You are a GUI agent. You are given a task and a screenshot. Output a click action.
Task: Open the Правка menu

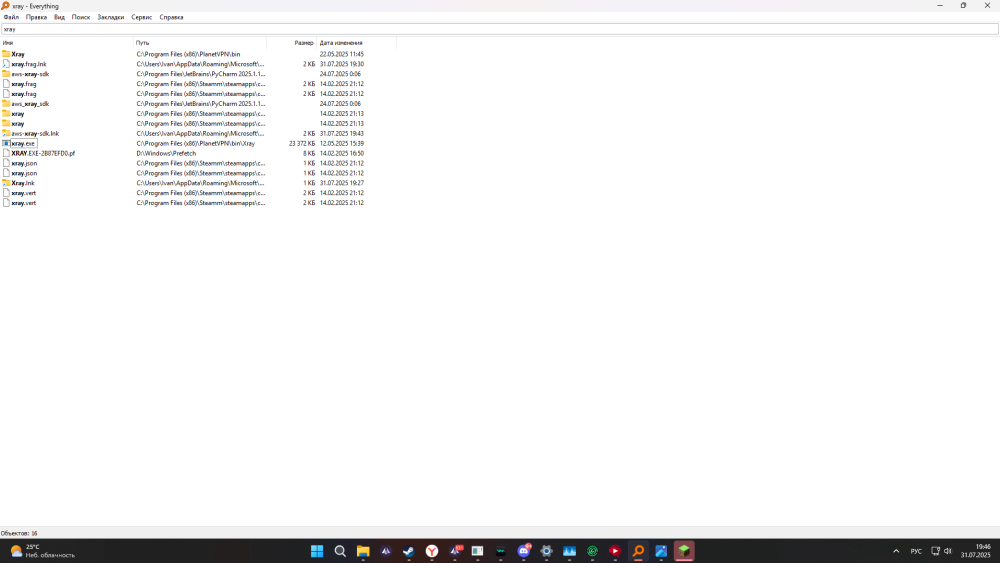click(x=36, y=17)
